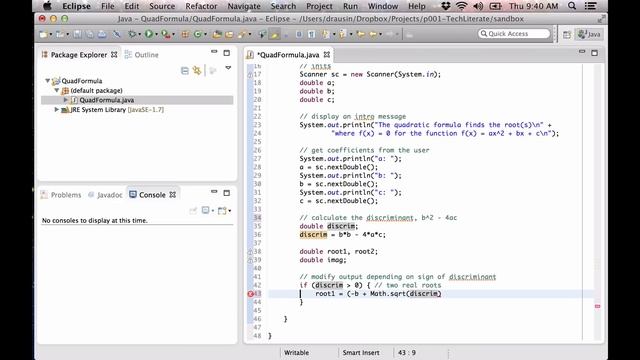Toggle Link with Editor in Package Explorer
This screenshot has height=360, width=640.
pos(197,71)
